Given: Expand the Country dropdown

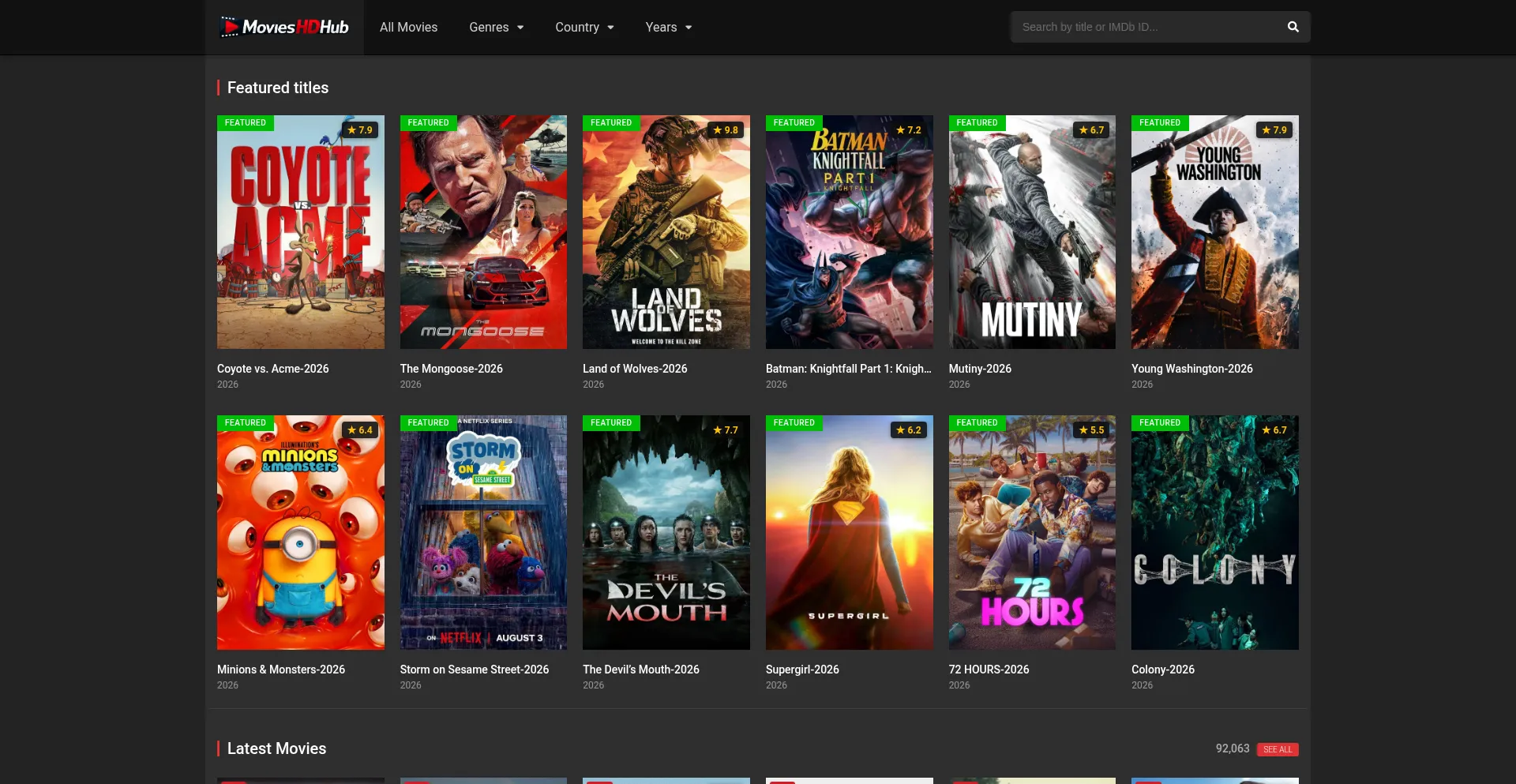Looking at the screenshot, I should (x=584, y=27).
